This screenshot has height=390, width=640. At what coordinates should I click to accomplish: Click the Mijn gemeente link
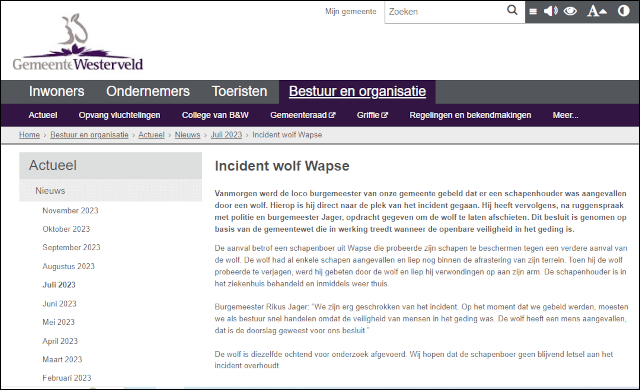tap(351, 11)
